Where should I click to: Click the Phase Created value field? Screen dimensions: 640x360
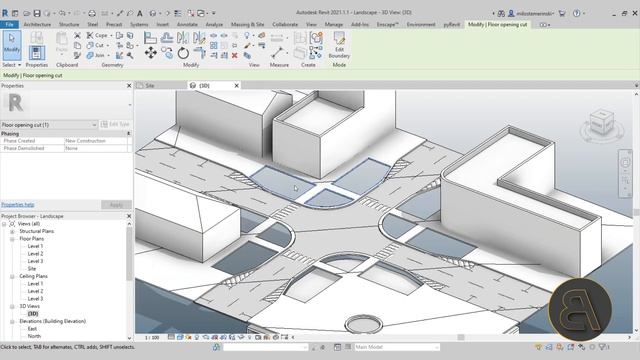96,141
